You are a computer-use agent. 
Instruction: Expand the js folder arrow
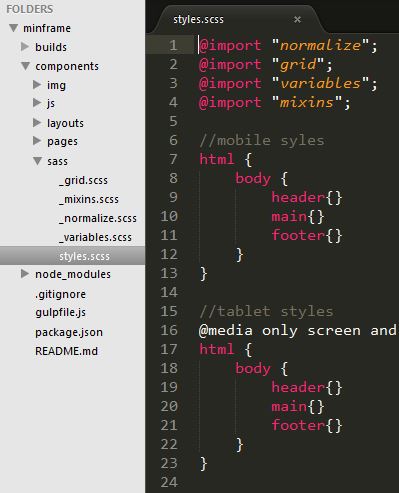tap(37, 102)
